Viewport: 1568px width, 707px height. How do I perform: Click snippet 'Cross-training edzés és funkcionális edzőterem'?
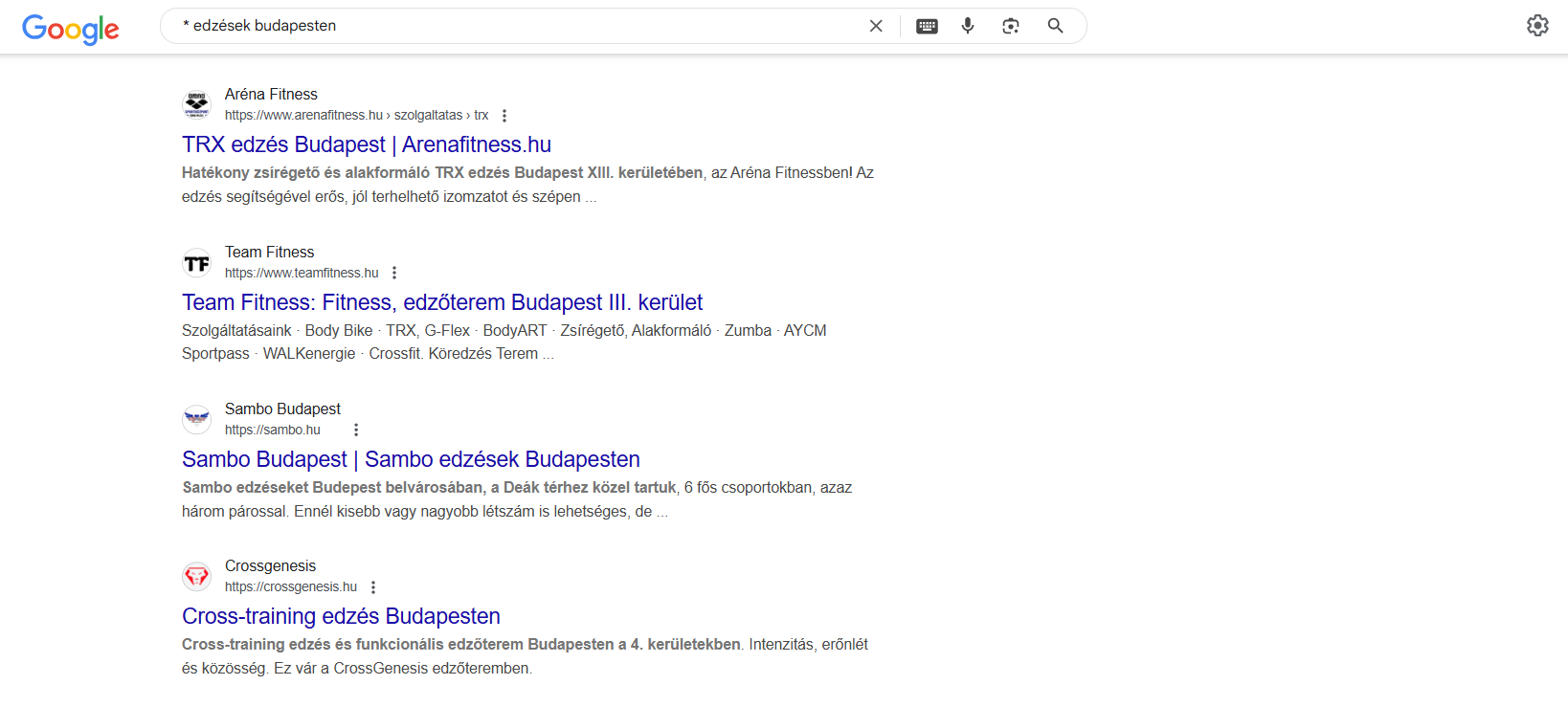[352, 644]
